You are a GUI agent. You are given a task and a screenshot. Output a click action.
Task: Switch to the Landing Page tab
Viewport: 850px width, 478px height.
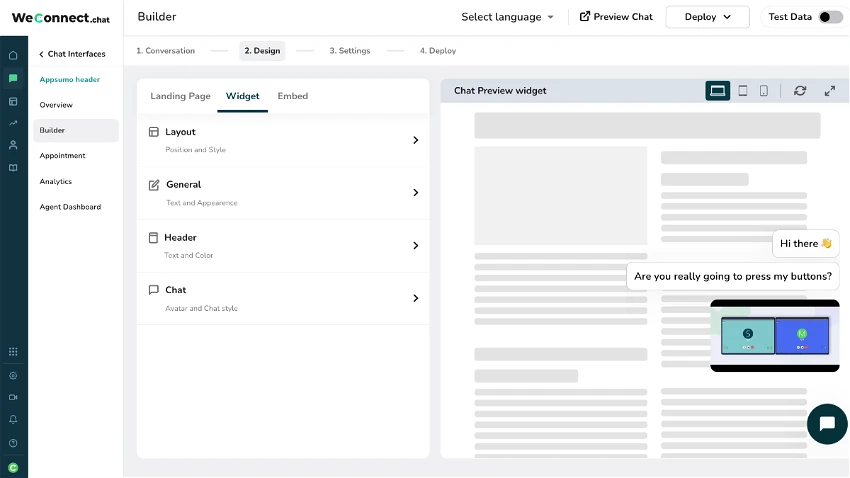[x=180, y=96]
